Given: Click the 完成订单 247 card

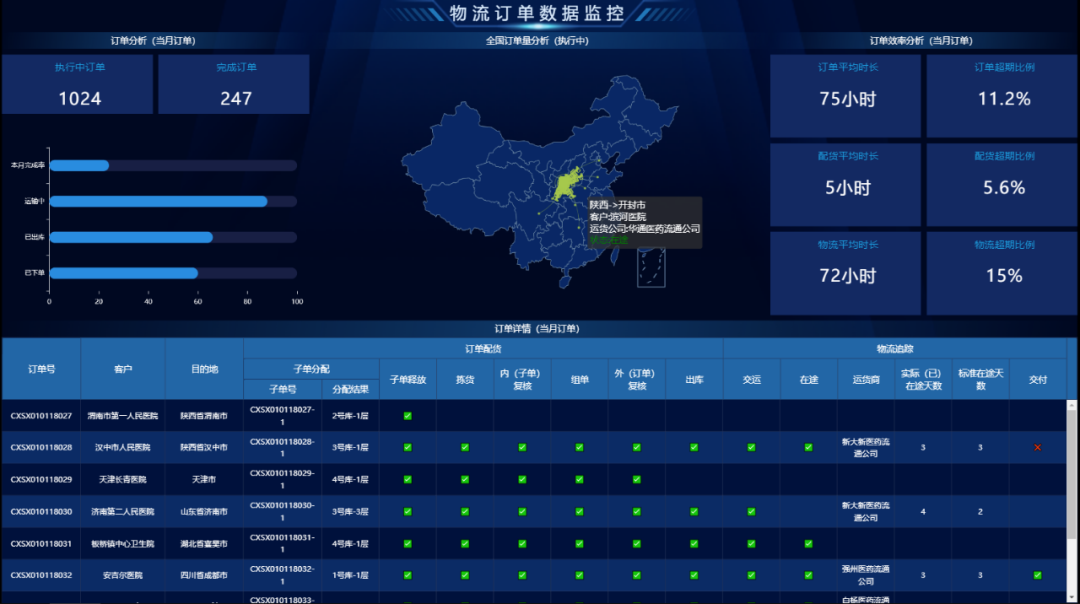Looking at the screenshot, I should click(x=234, y=84).
